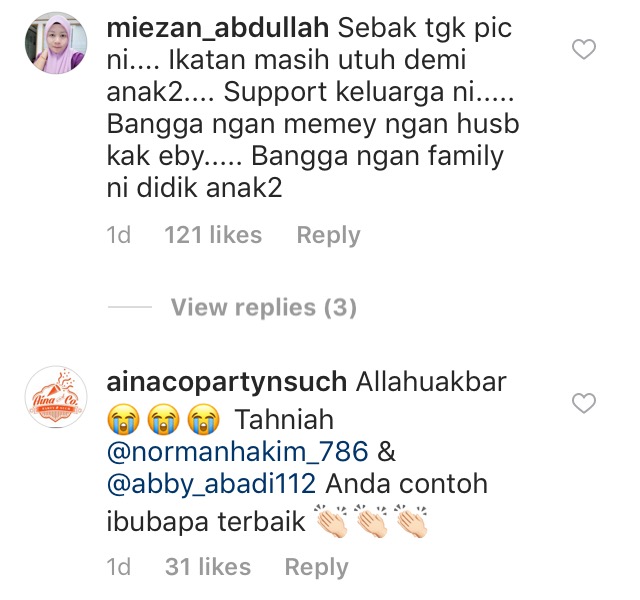
Task: Click the last clapping hands emoji
Action: [x=411, y=521]
